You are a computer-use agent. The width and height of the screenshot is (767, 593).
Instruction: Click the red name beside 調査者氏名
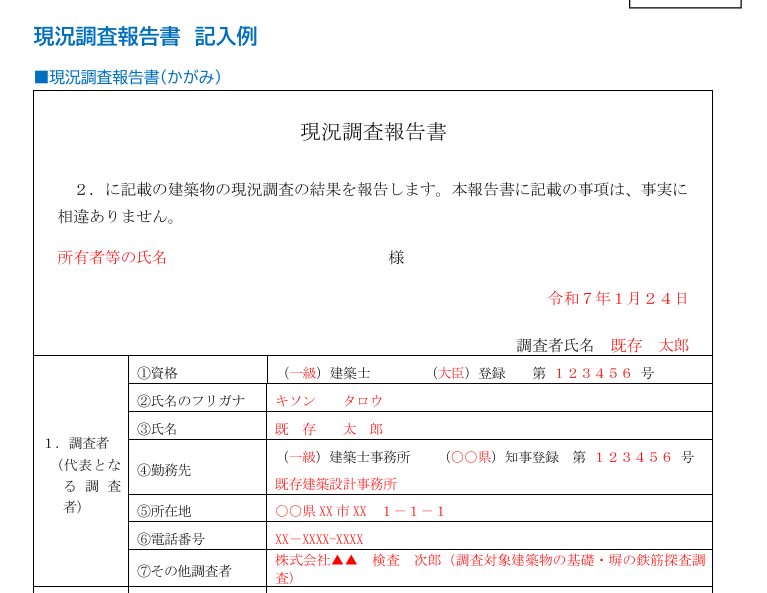click(649, 345)
